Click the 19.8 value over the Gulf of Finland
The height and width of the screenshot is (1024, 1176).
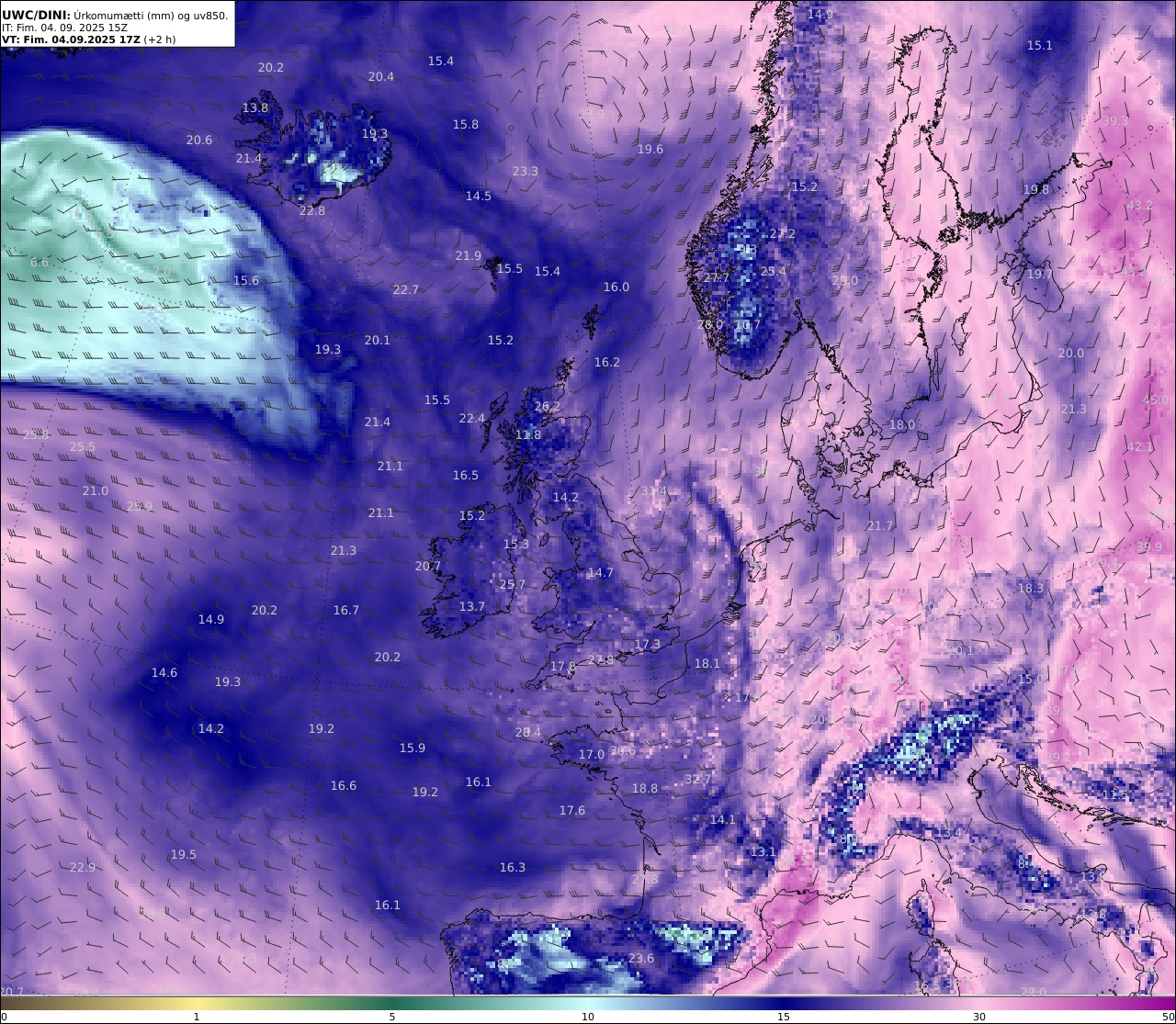click(x=1036, y=190)
